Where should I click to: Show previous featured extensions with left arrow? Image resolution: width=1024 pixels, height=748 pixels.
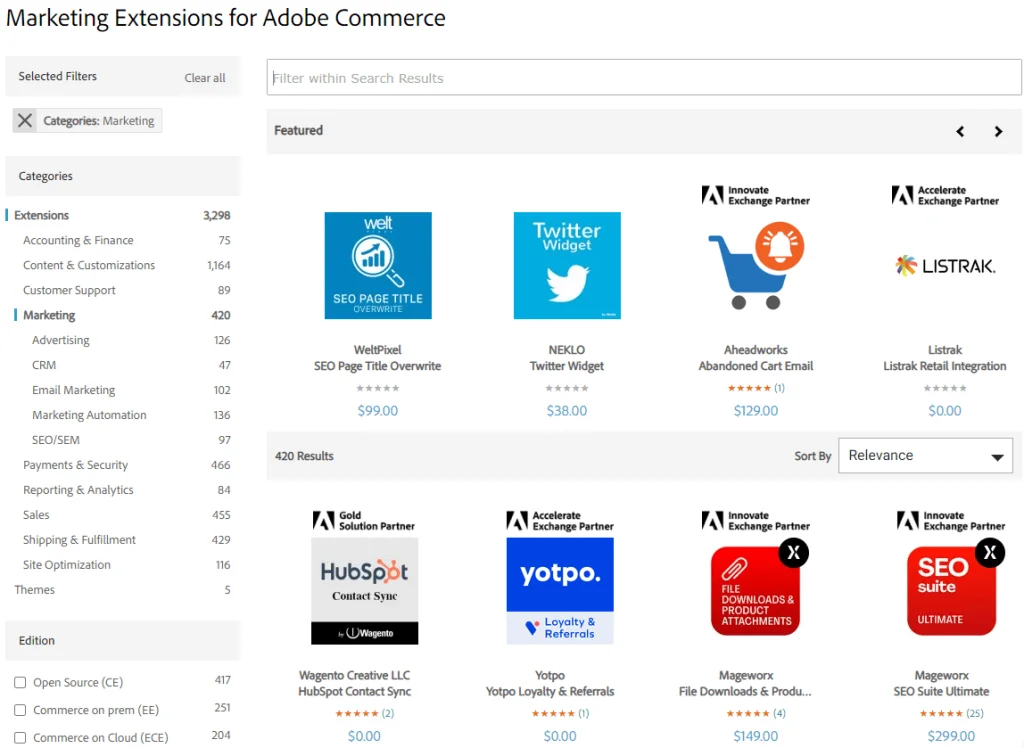pyautogui.click(x=960, y=131)
